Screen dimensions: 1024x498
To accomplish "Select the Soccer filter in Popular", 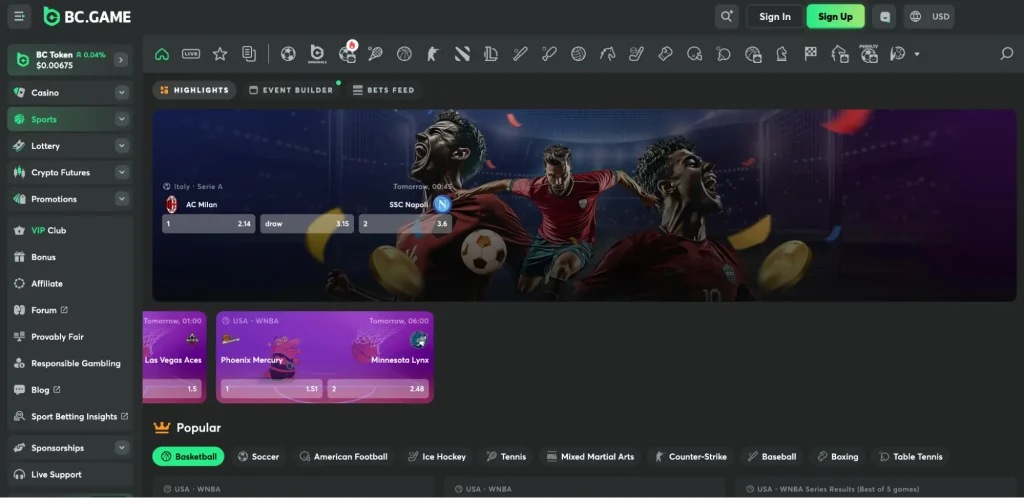I will [x=258, y=457].
